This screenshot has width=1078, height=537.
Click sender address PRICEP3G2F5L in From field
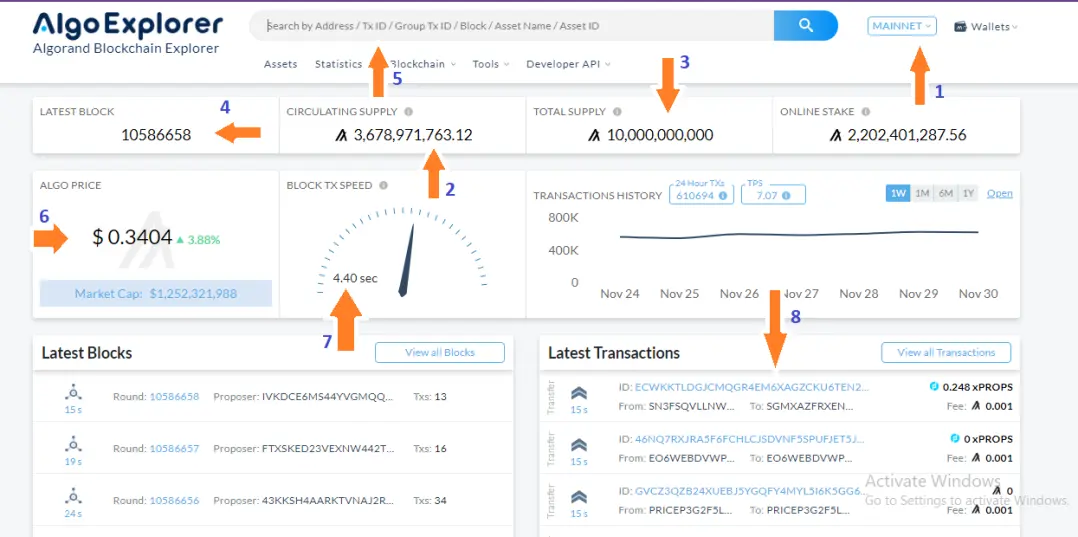692,510
